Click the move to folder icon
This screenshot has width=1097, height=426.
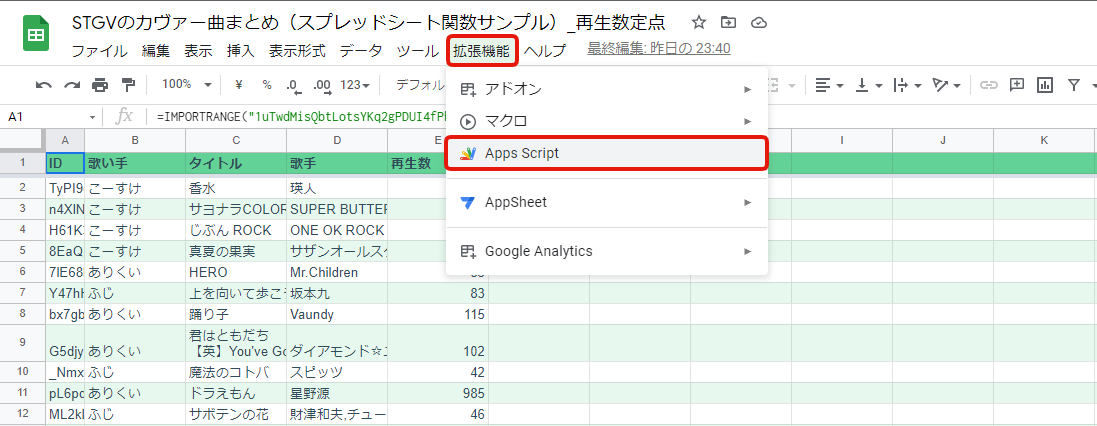728,22
